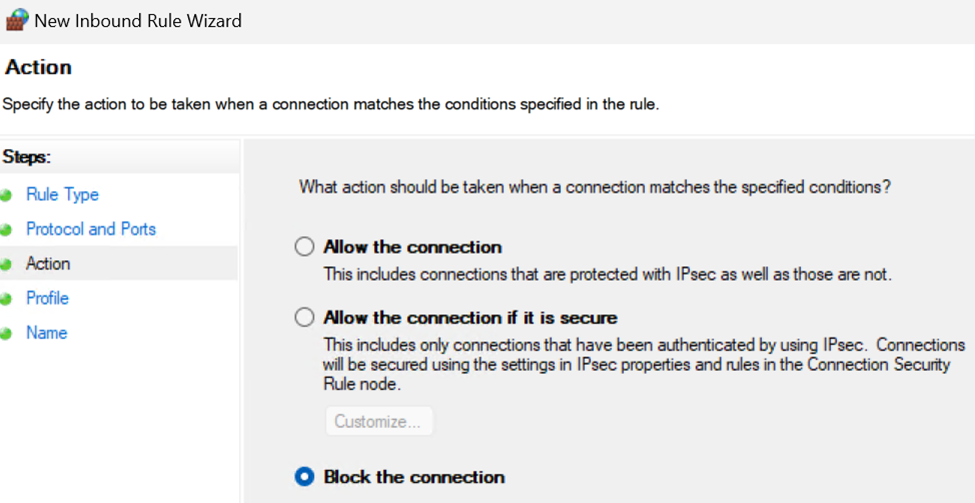Choose the Allow if it is secure radio button
975x503 pixels.
(305, 318)
